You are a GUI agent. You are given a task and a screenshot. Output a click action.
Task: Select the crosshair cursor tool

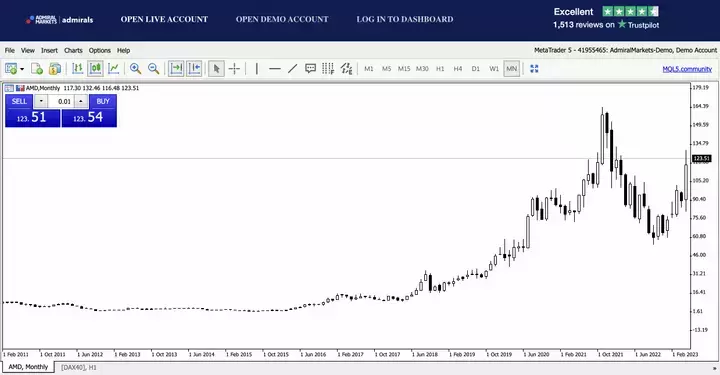(234, 69)
